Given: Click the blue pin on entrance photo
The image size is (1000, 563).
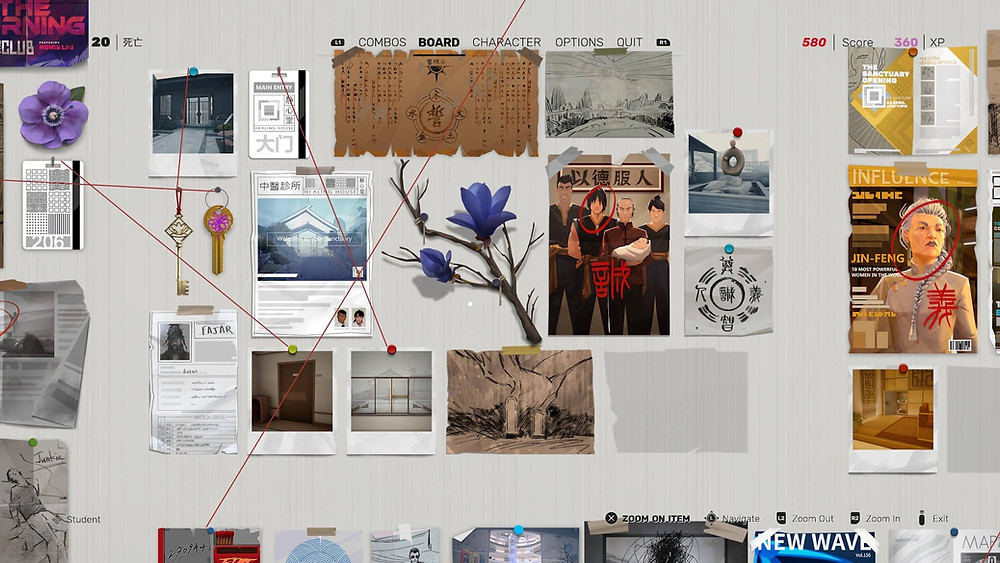Looking at the screenshot, I should 193,71.
